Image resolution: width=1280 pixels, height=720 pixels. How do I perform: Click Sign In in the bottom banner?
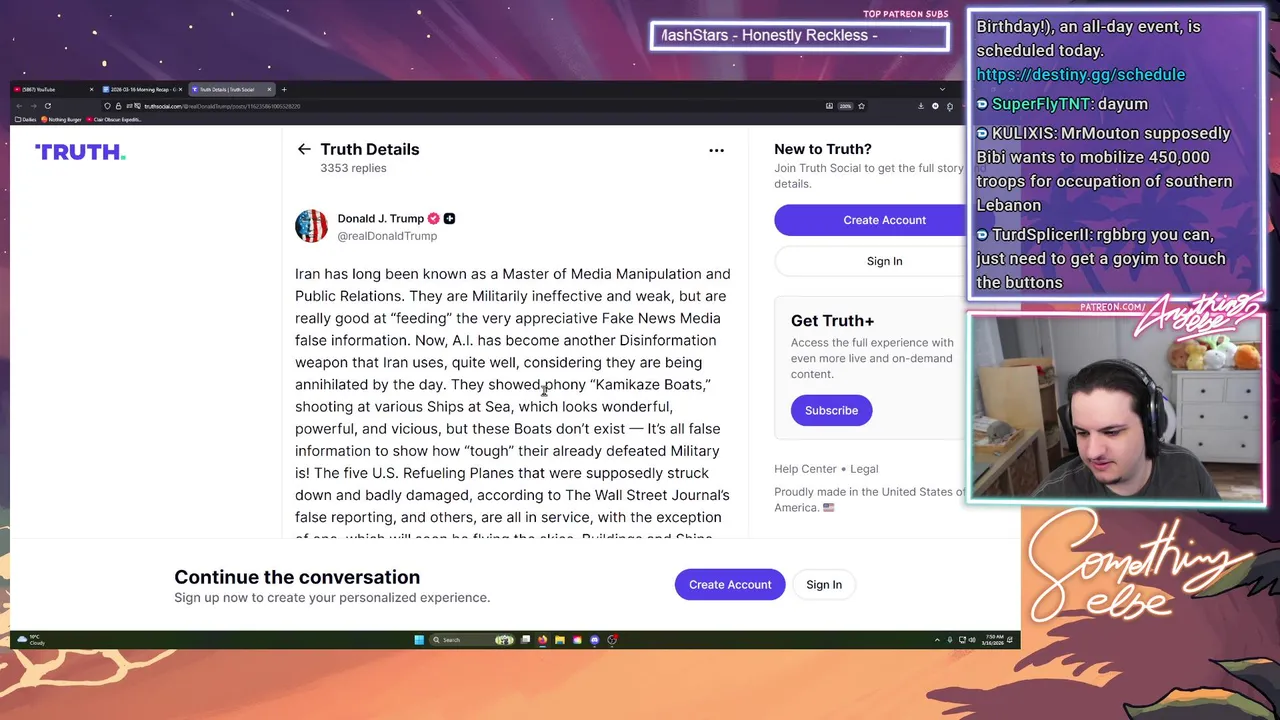[824, 585]
